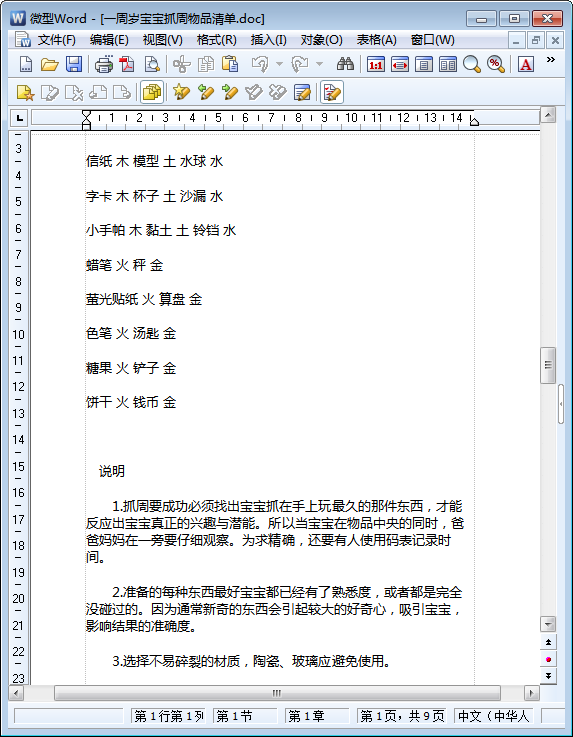The image size is (573, 737).
Task: Click status bar language 中文 (中华人
Action: click(x=494, y=716)
